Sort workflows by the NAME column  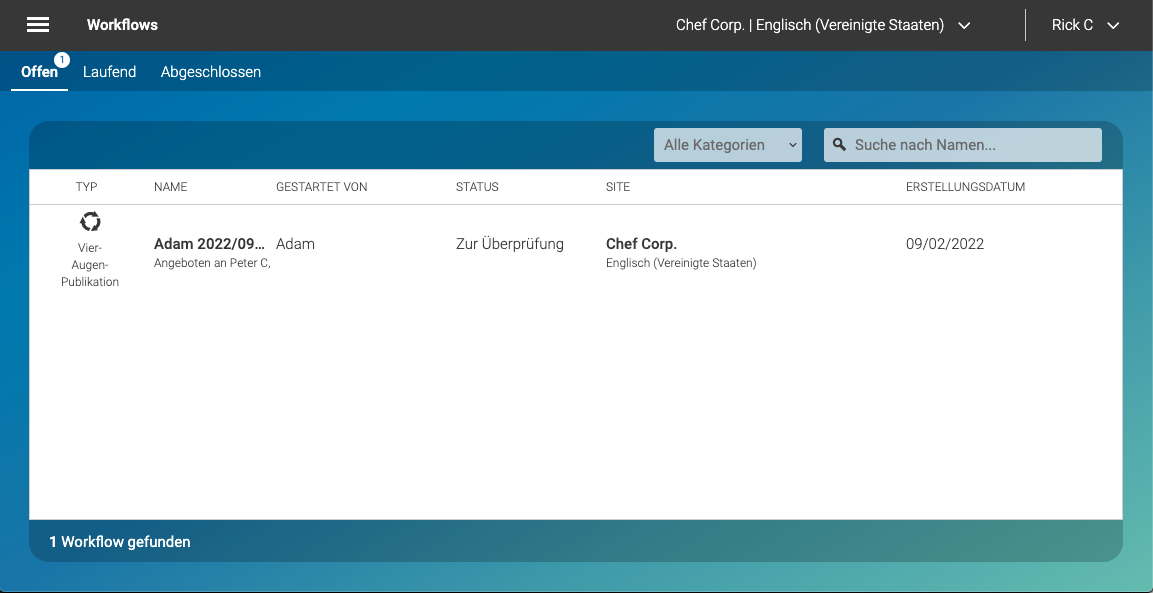point(170,186)
